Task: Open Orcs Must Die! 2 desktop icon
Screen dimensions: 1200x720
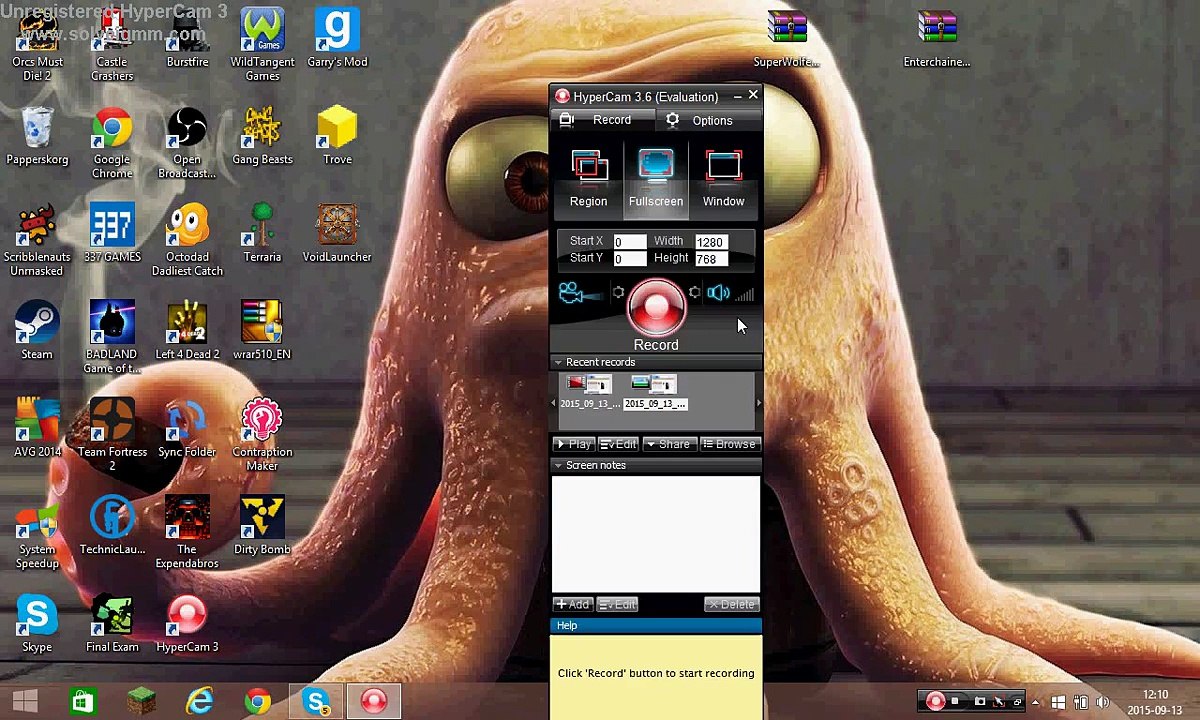Action: pos(37,45)
